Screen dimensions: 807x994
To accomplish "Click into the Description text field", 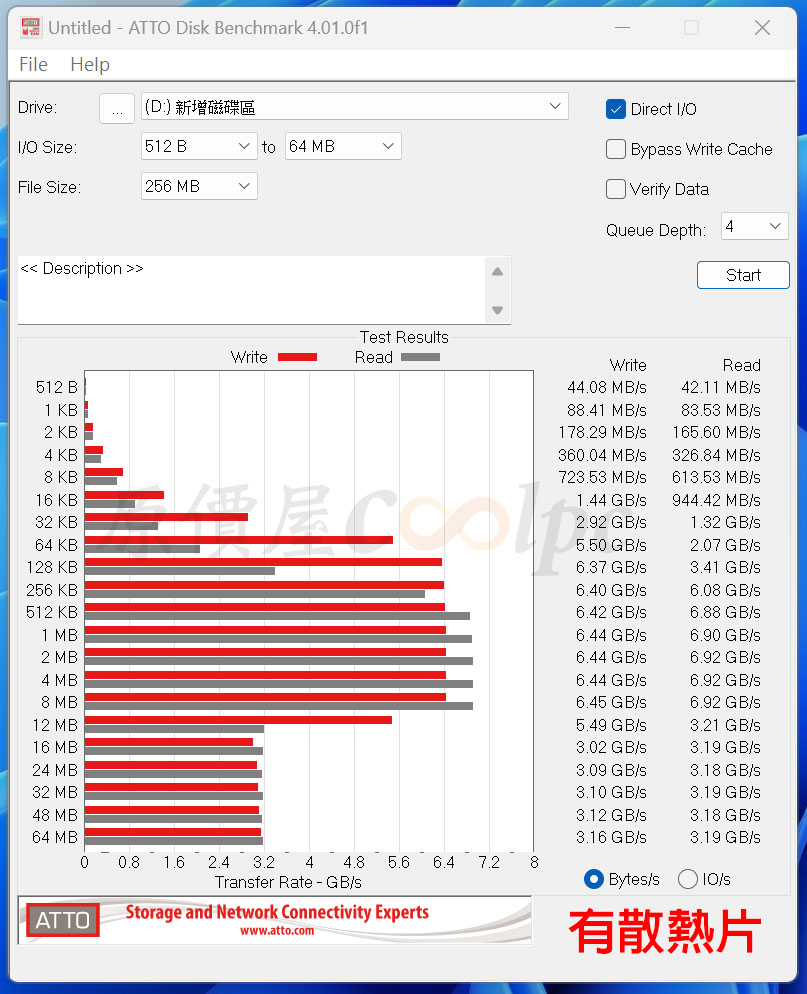I will (251, 290).
